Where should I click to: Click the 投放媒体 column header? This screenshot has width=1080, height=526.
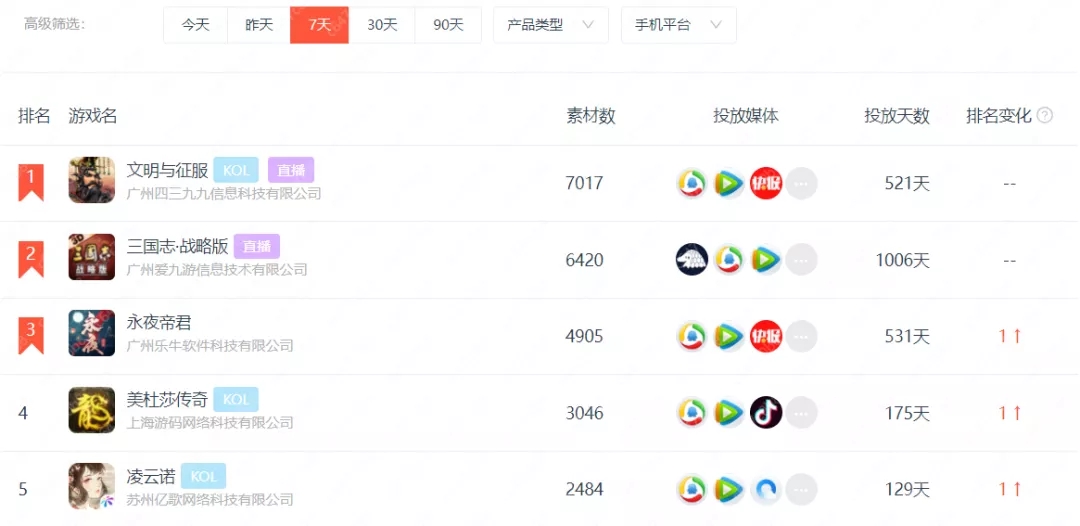(746, 116)
